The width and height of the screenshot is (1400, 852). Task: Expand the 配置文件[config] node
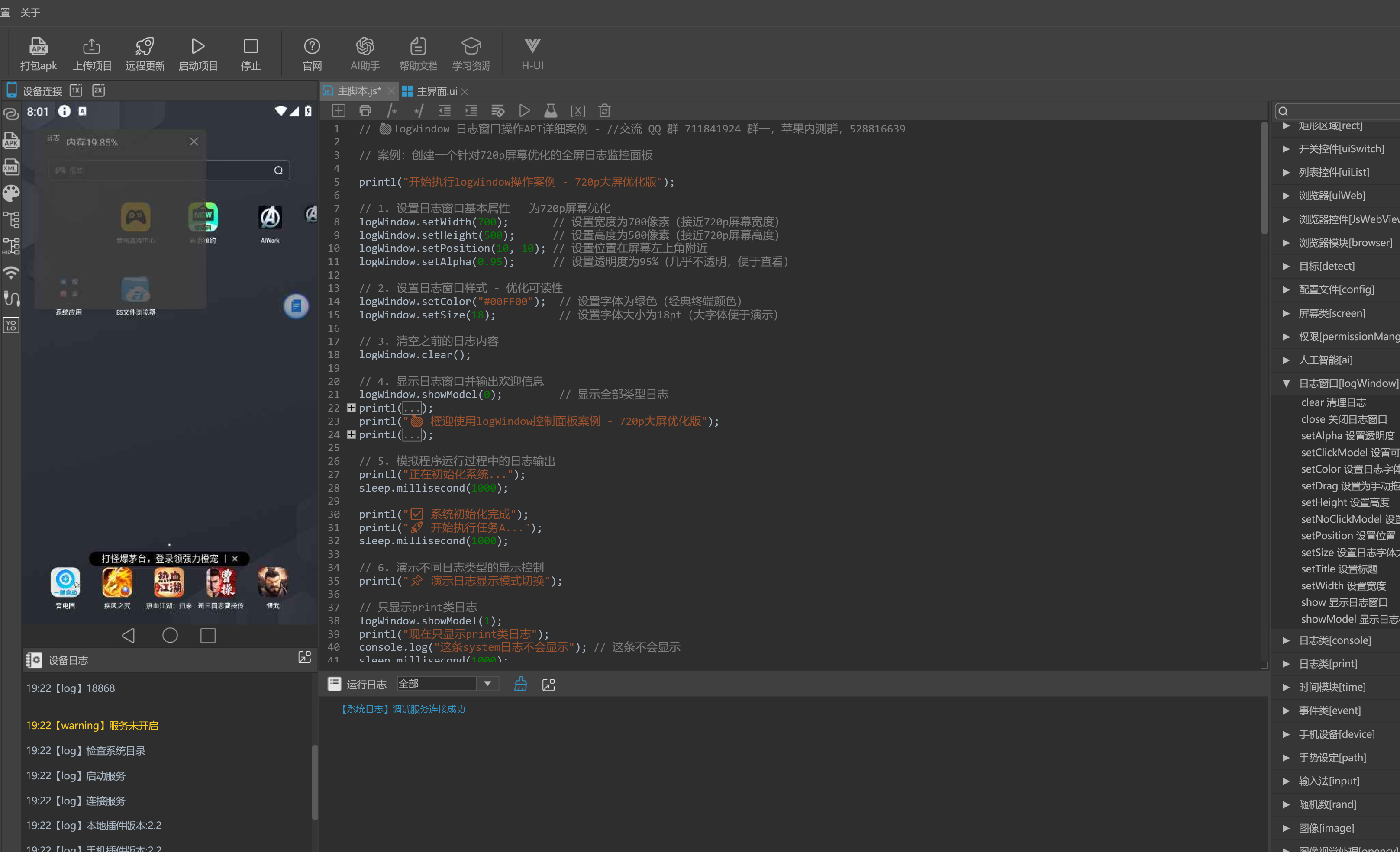coord(1287,289)
